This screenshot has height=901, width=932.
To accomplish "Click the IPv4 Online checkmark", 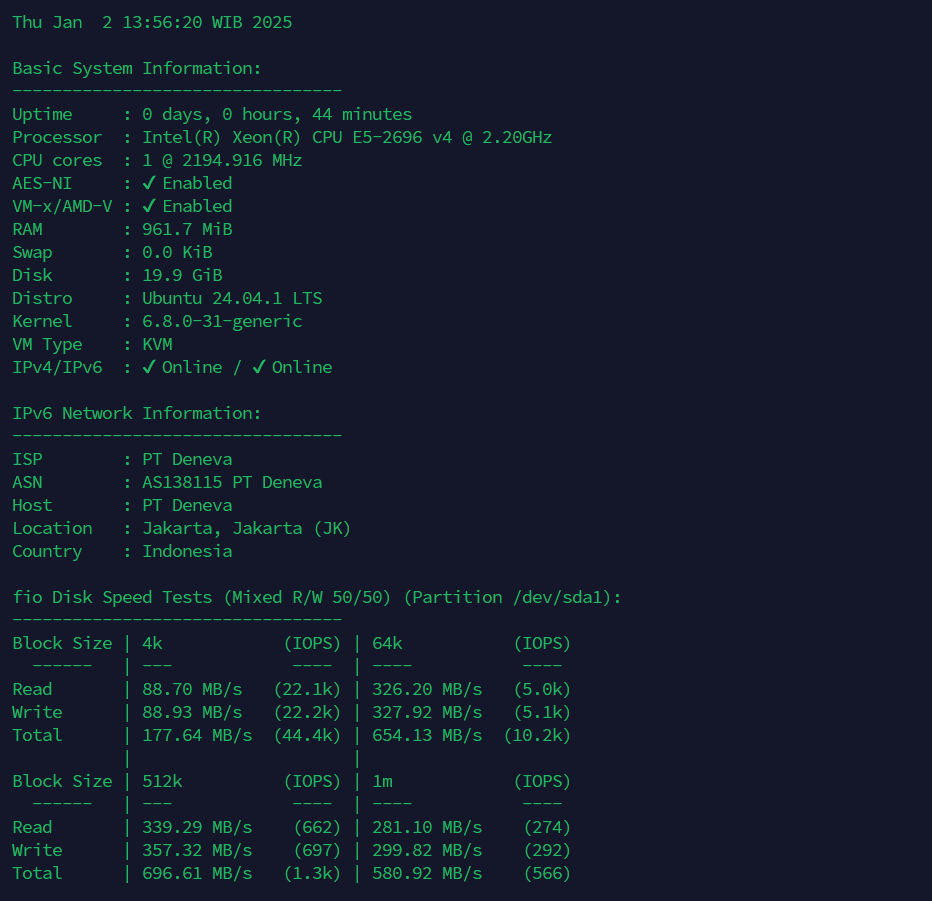I will coord(150,367).
